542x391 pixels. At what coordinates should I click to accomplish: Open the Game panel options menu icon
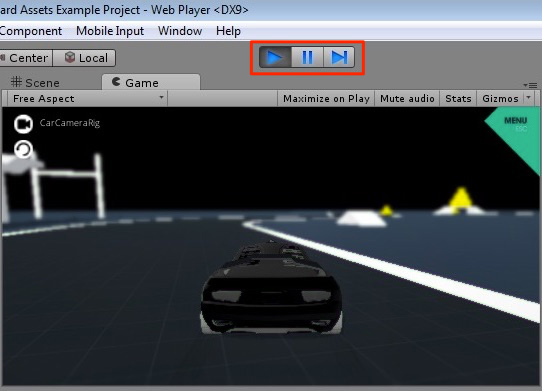(530, 85)
